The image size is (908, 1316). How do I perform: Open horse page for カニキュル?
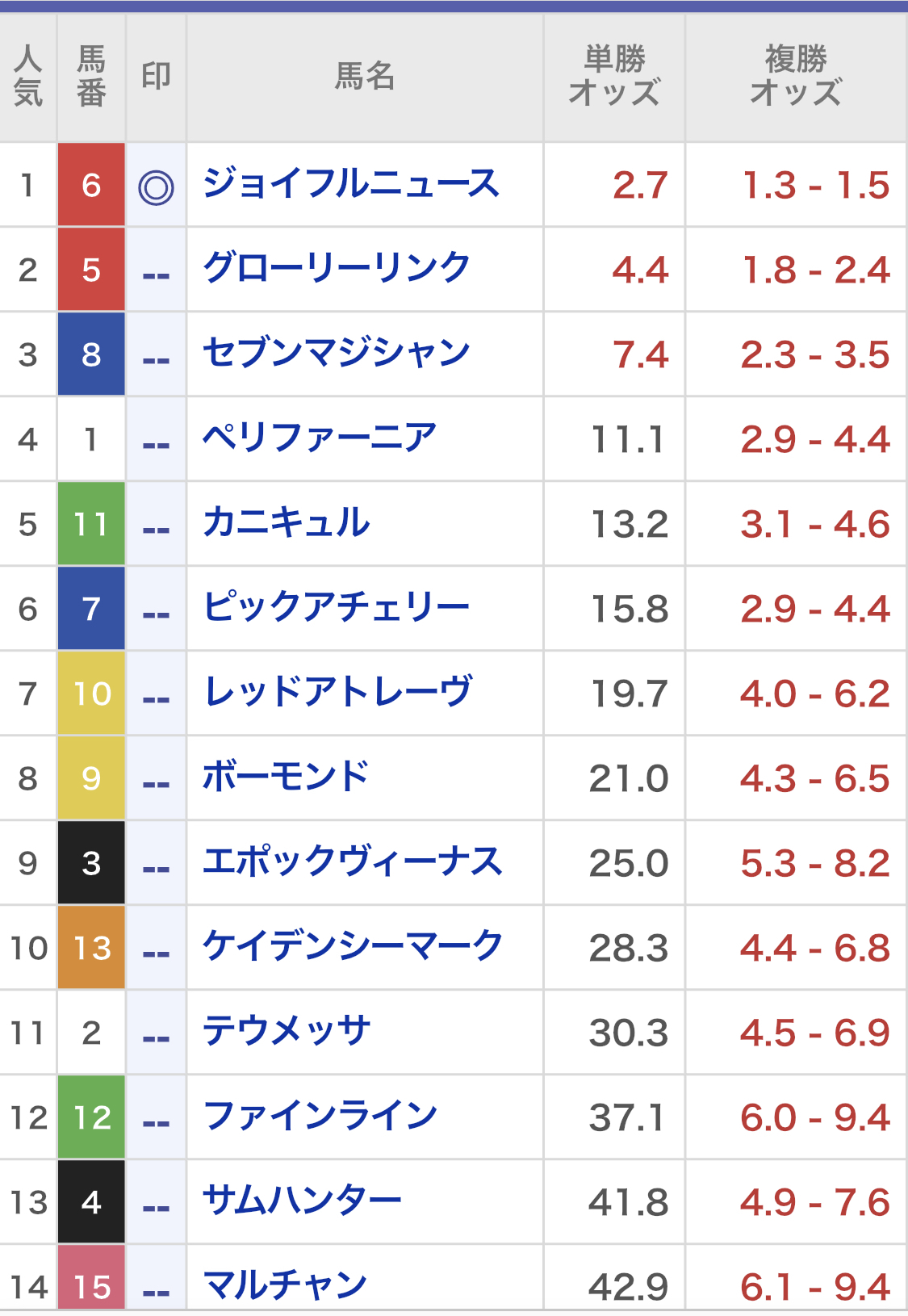coord(287,524)
